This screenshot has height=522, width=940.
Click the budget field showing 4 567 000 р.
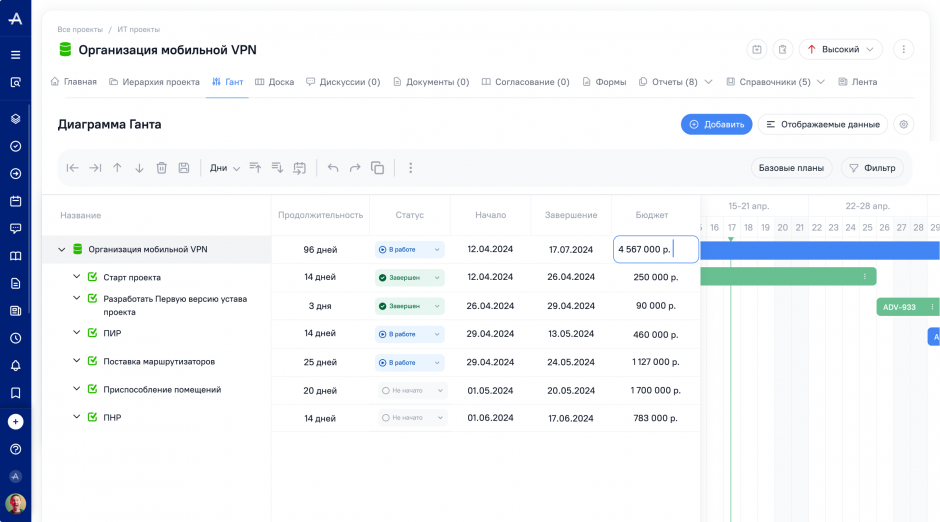pos(655,249)
